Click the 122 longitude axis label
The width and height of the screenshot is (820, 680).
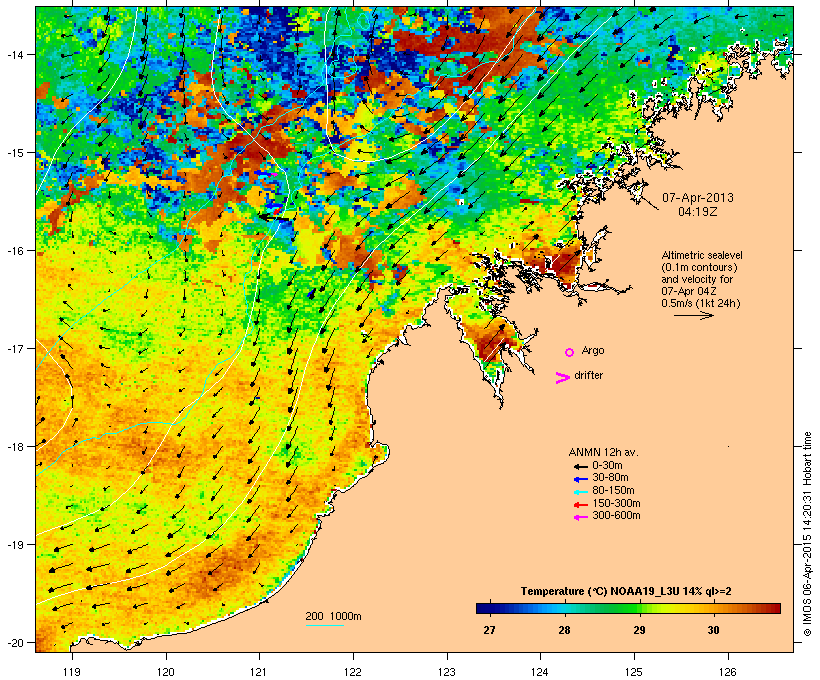[353, 672]
